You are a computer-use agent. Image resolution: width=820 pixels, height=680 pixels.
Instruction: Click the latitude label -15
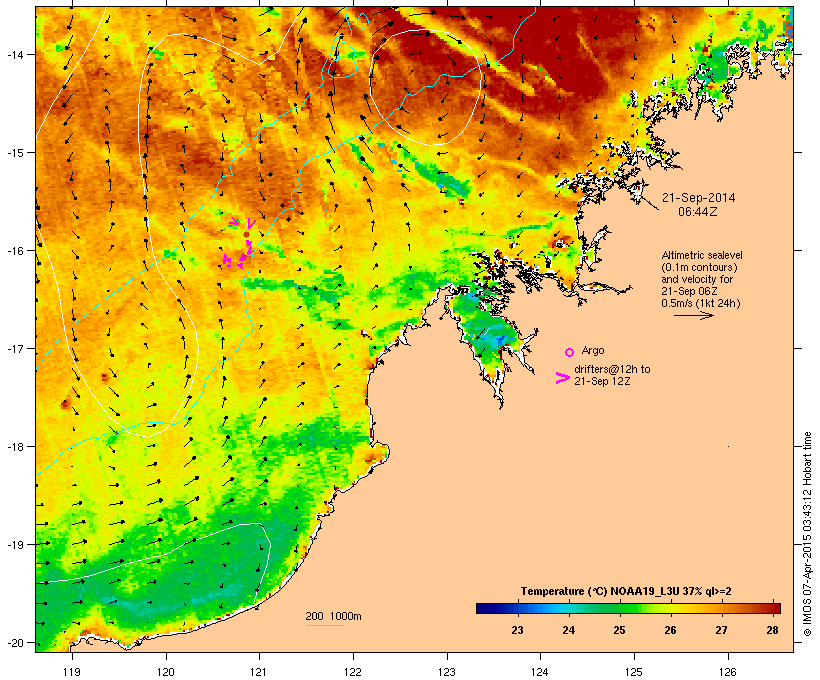coord(15,153)
